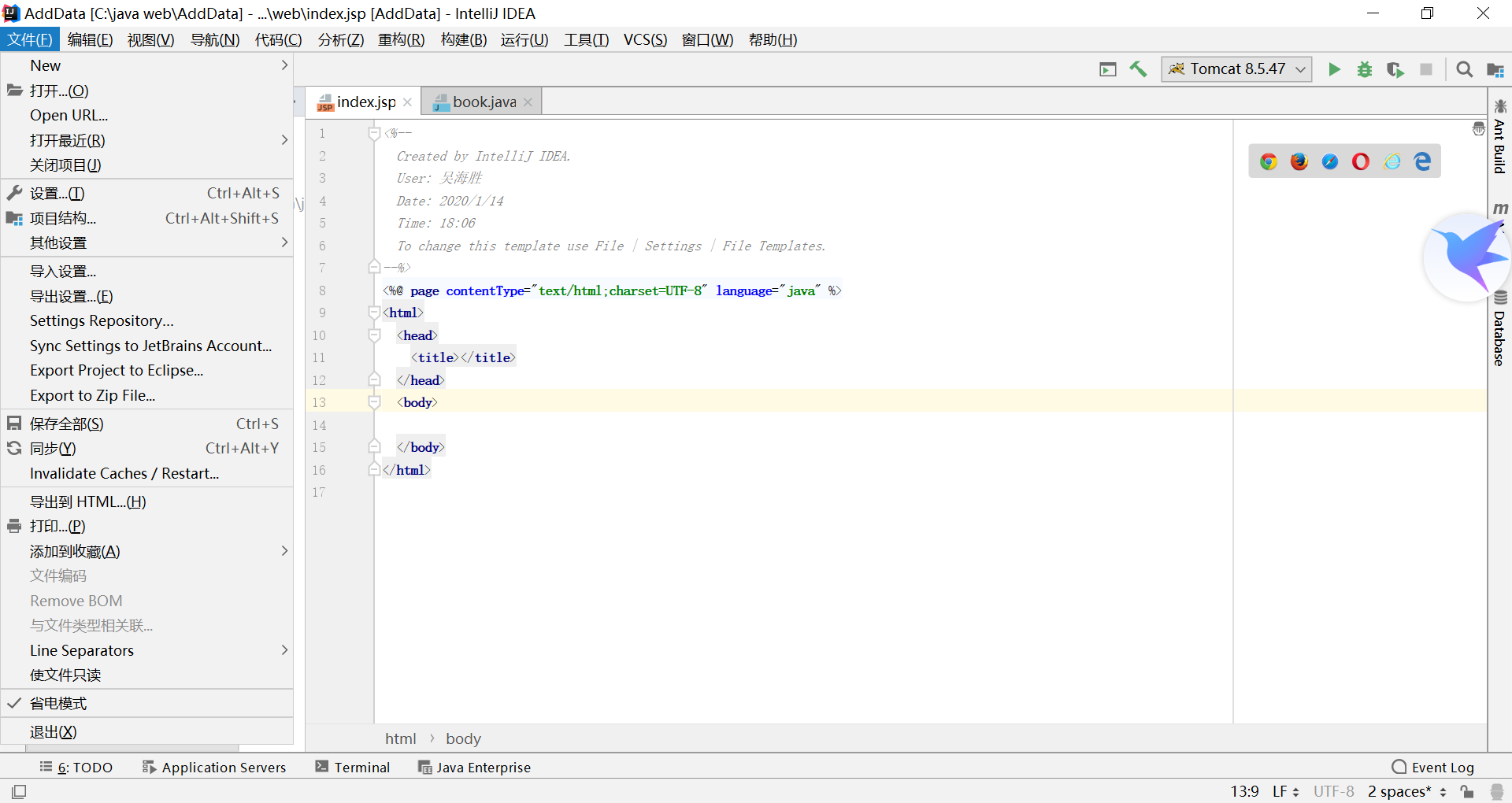This screenshot has height=803, width=1512.
Task: Click the read-only lock status icon
Action: [1467, 791]
